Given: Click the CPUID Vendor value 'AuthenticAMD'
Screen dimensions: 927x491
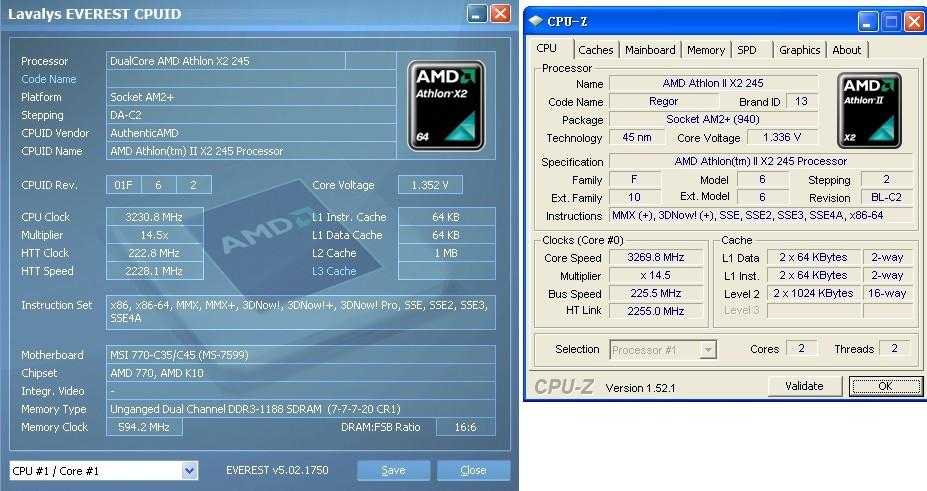Looking at the screenshot, I should 251,133.
